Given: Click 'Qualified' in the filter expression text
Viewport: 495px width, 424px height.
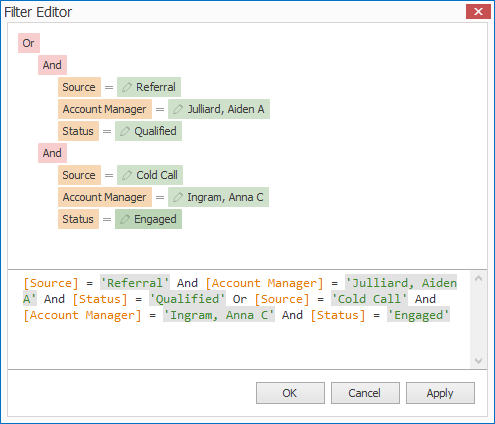Looking at the screenshot, I should pos(187,299).
